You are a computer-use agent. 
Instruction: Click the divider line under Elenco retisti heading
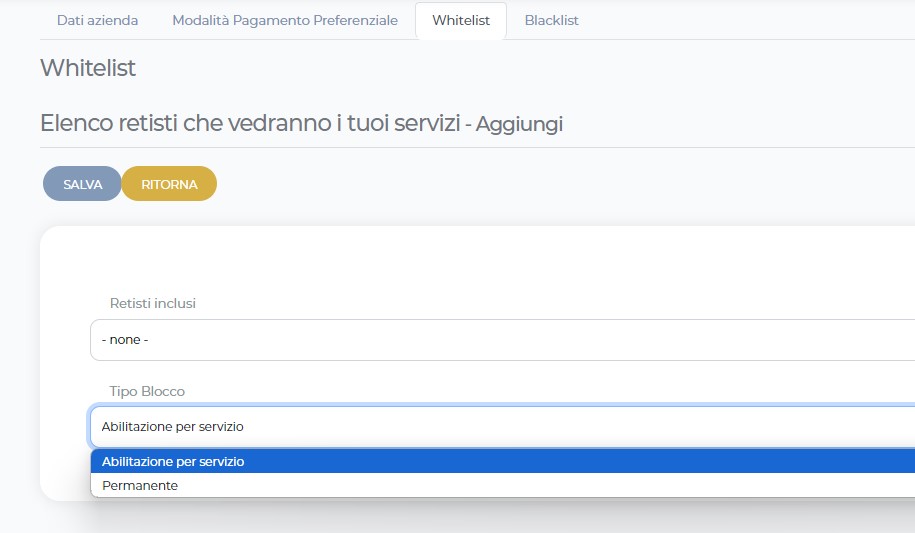(480, 148)
